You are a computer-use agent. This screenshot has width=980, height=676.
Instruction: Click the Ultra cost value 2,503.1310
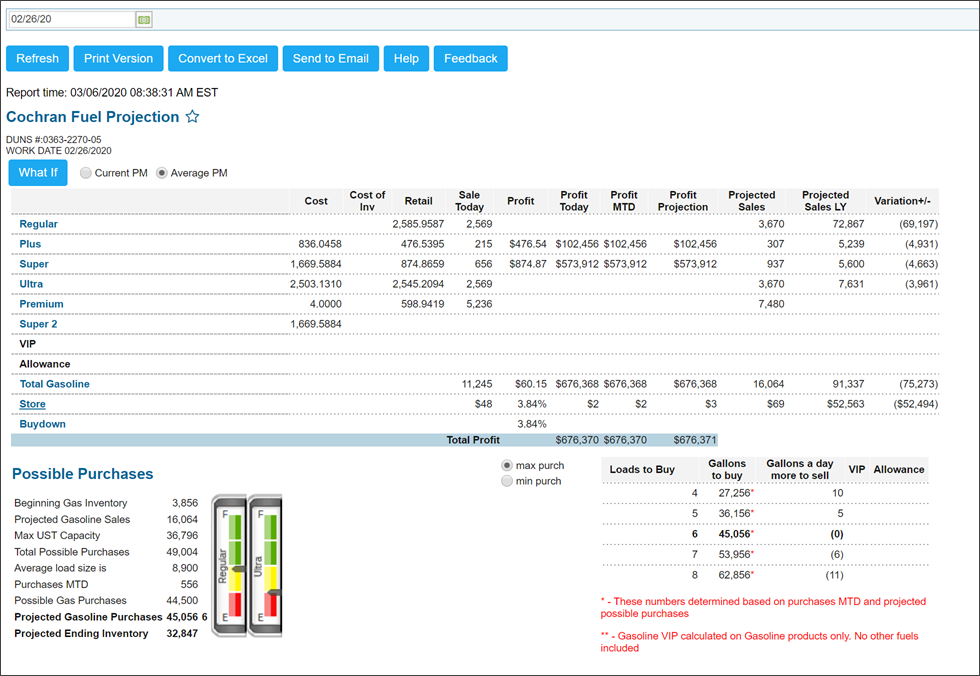click(x=316, y=284)
